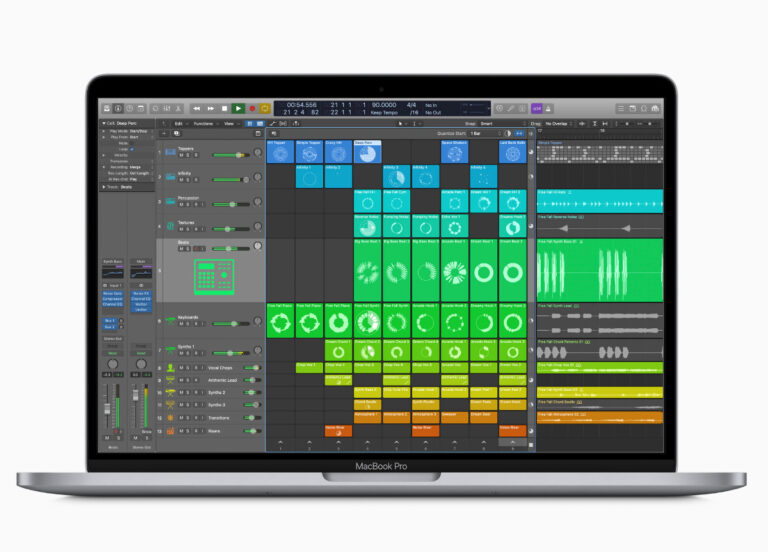Trigger the Deep Perc loop cell

click(367, 152)
